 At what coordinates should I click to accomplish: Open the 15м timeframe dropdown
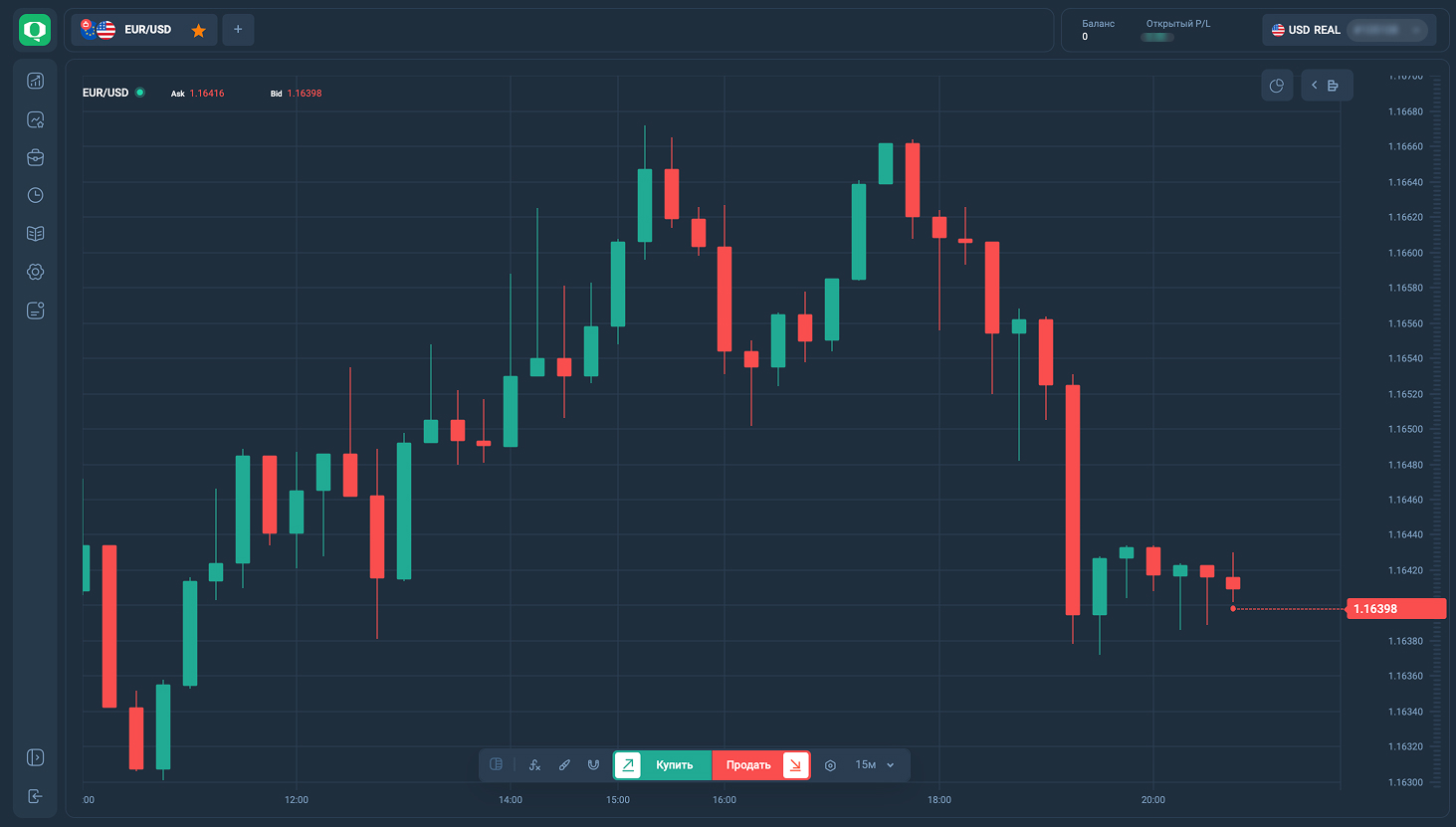tap(875, 765)
